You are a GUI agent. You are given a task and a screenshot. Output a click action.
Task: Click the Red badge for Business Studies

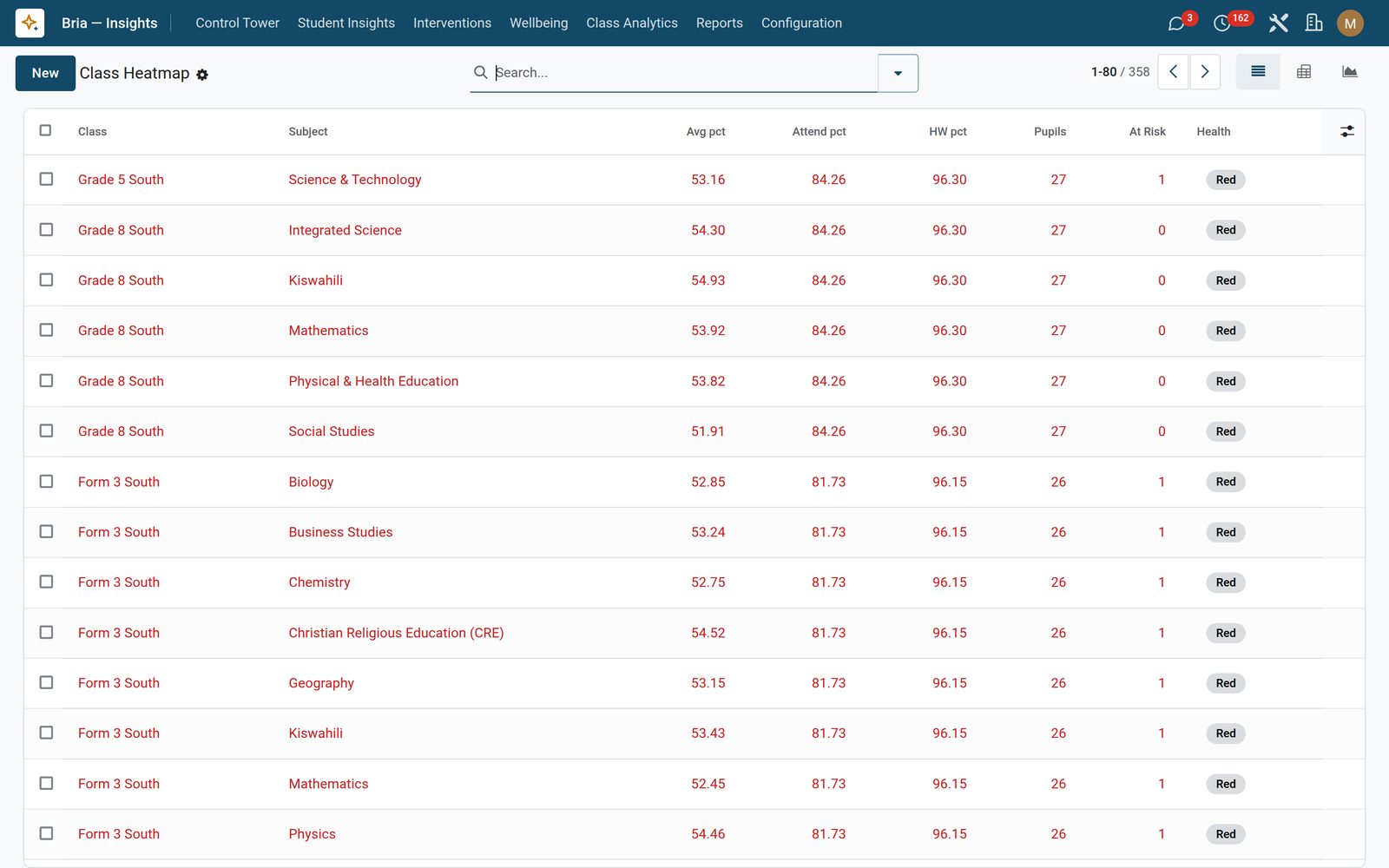(x=1225, y=532)
